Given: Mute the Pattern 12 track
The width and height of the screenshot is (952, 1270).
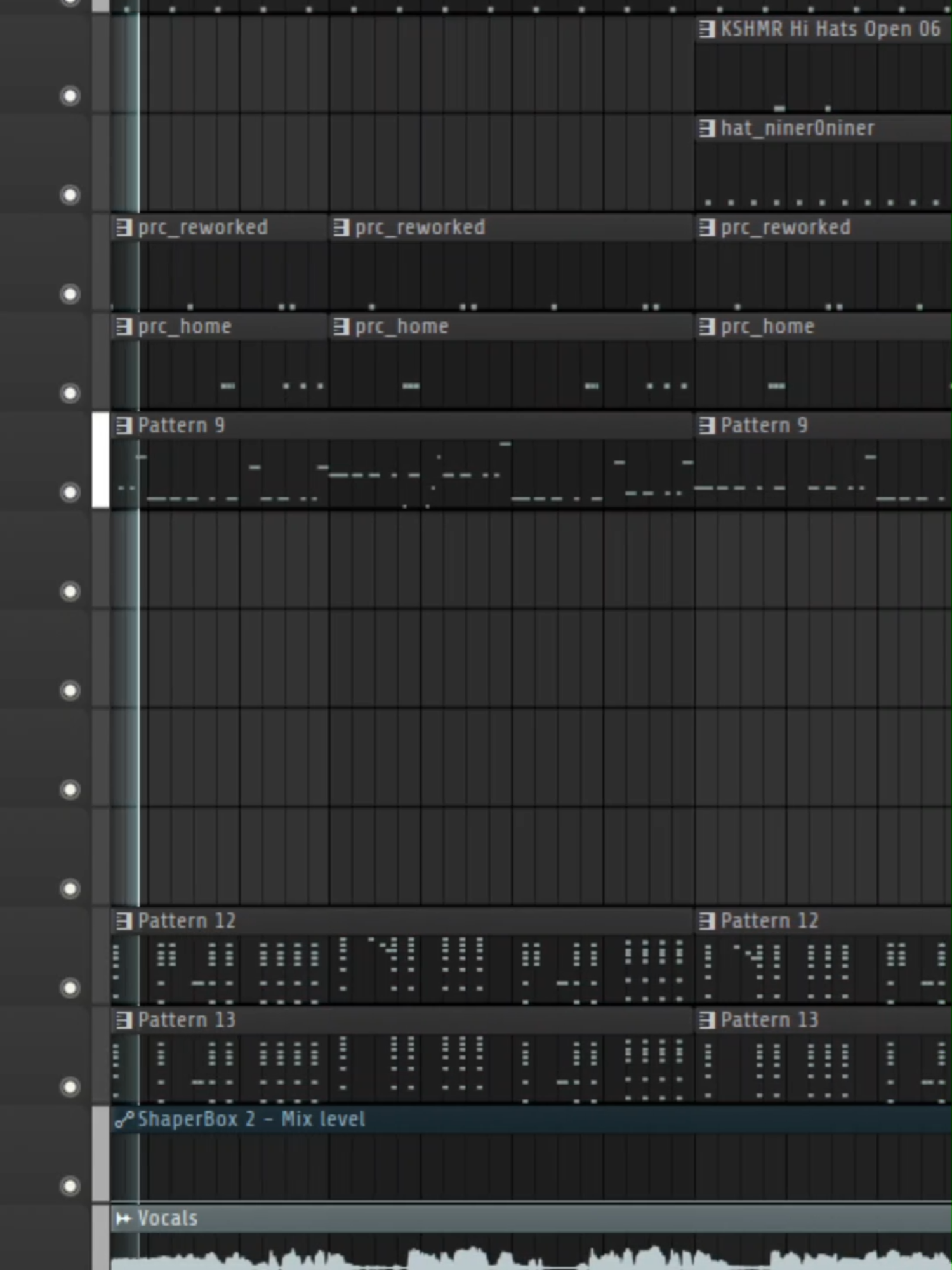Looking at the screenshot, I should coord(70,987).
